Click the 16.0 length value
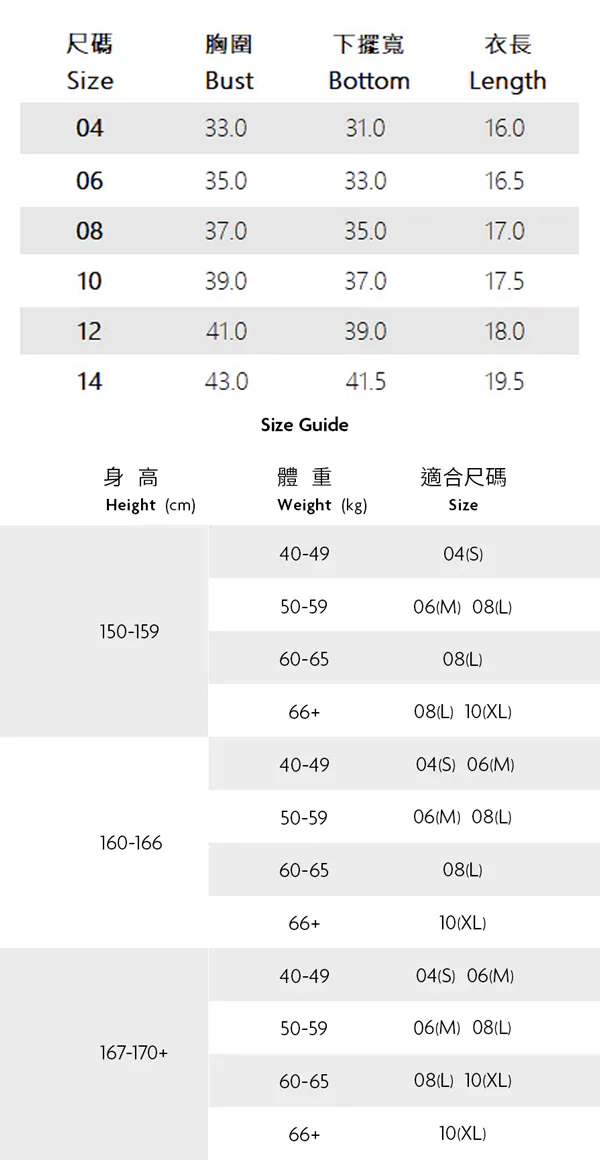Screen dimensions: 600x1160 pos(504,129)
